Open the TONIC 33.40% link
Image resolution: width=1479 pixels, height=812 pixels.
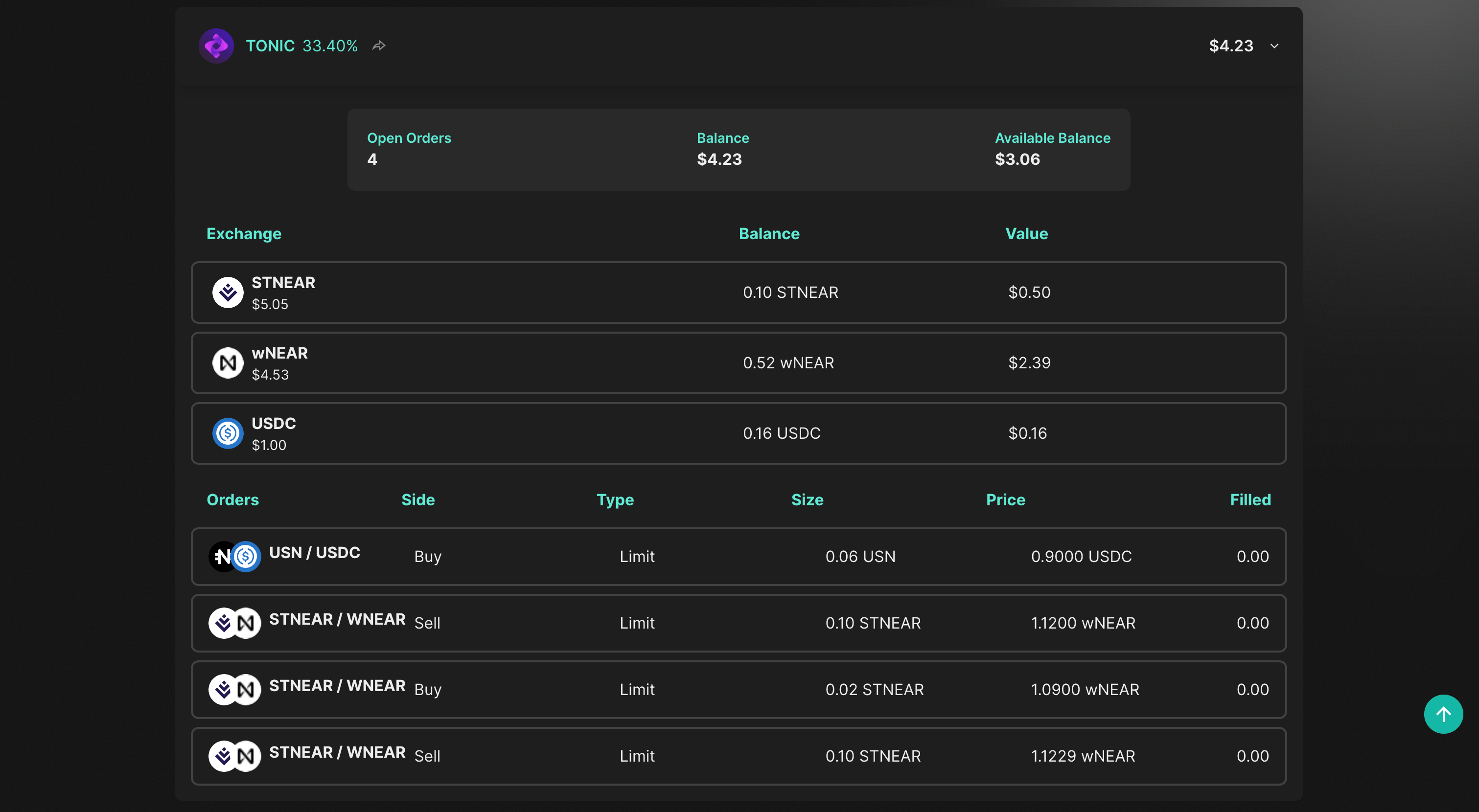click(301, 46)
